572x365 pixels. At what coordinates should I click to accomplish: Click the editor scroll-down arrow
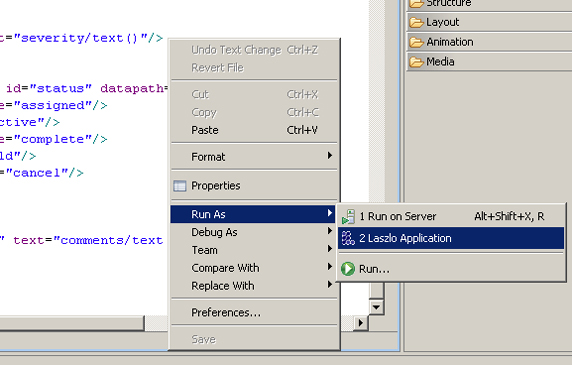point(376,307)
